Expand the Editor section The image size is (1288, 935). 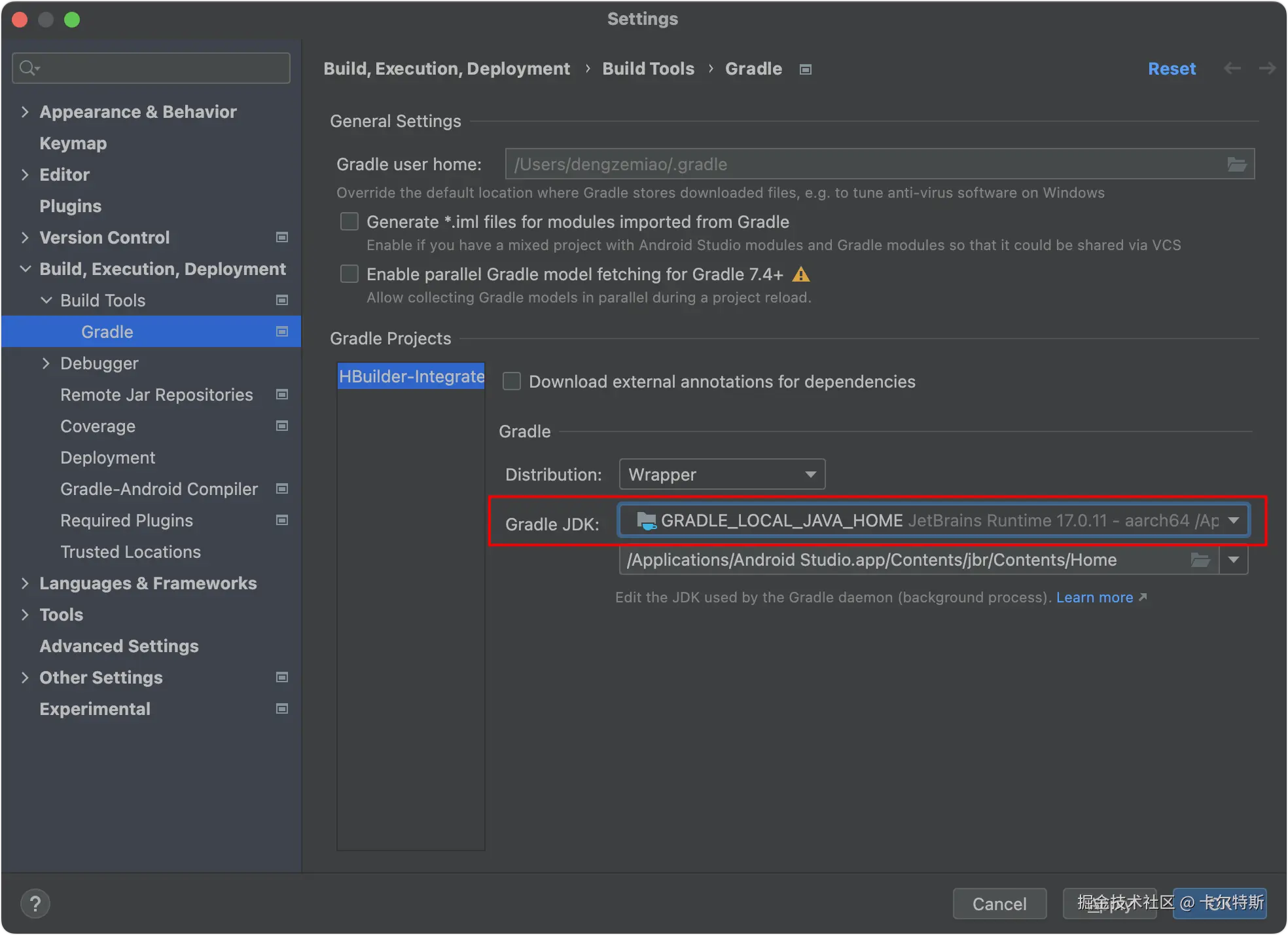point(25,175)
